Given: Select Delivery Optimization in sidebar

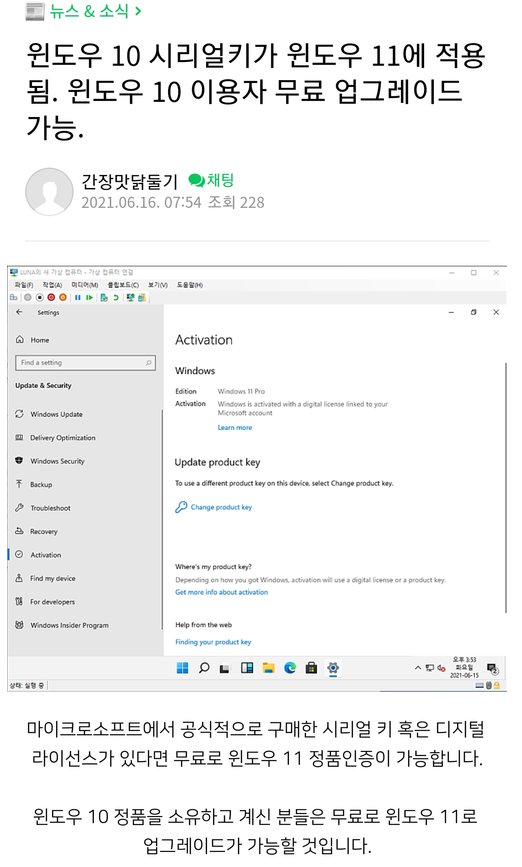Looking at the screenshot, I should (x=55, y=437).
